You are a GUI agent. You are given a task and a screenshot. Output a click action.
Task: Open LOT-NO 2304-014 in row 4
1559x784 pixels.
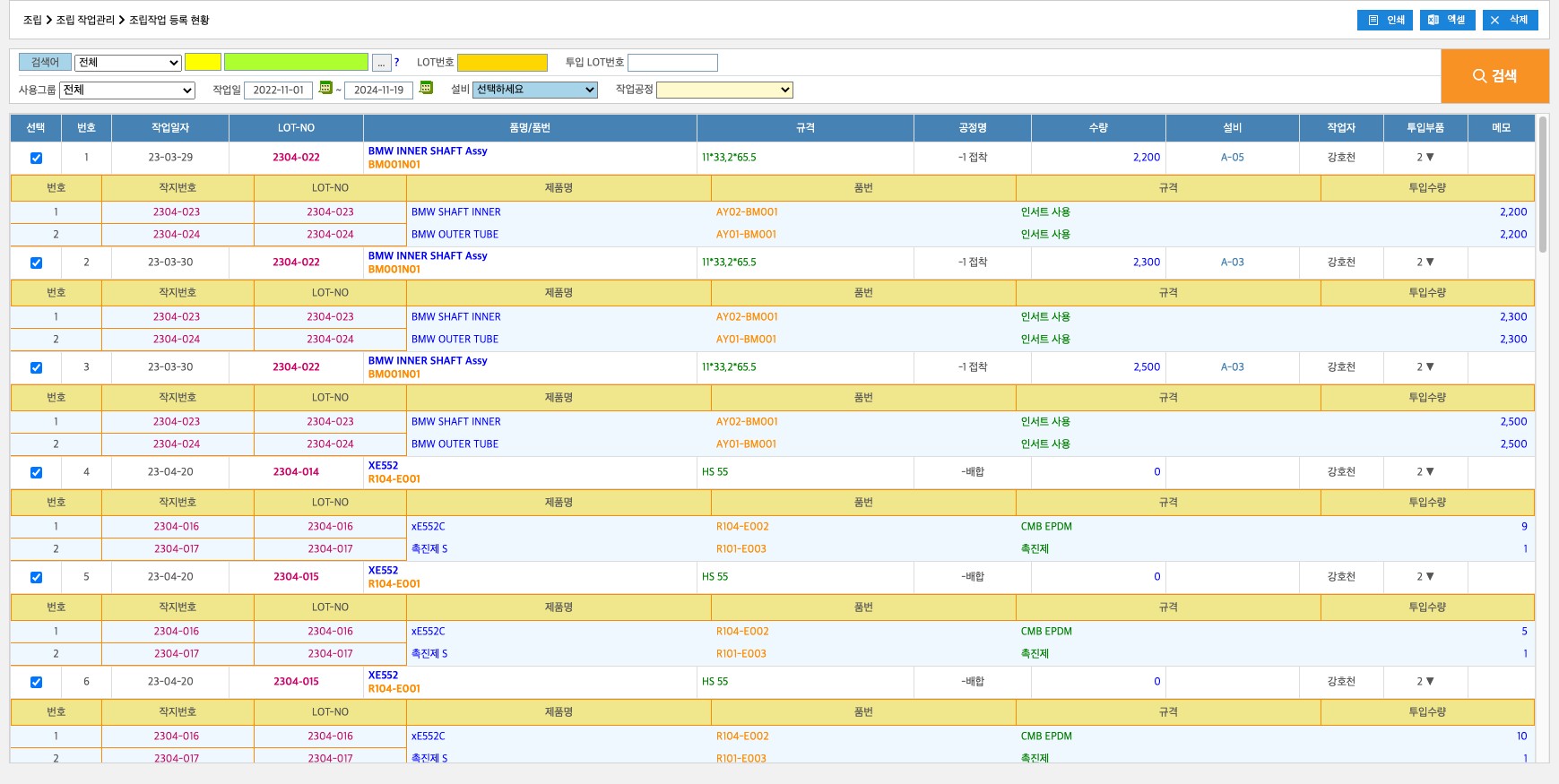[296, 472]
